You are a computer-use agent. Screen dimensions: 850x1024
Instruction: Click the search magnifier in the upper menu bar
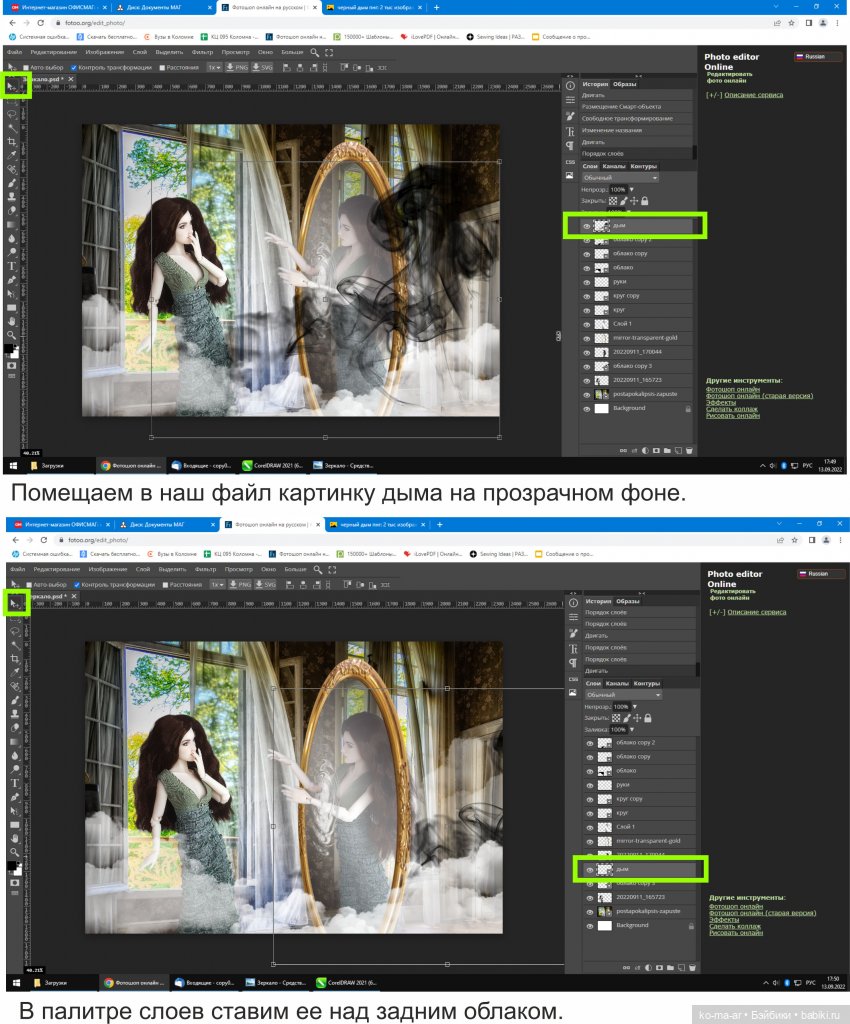point(315,52)
